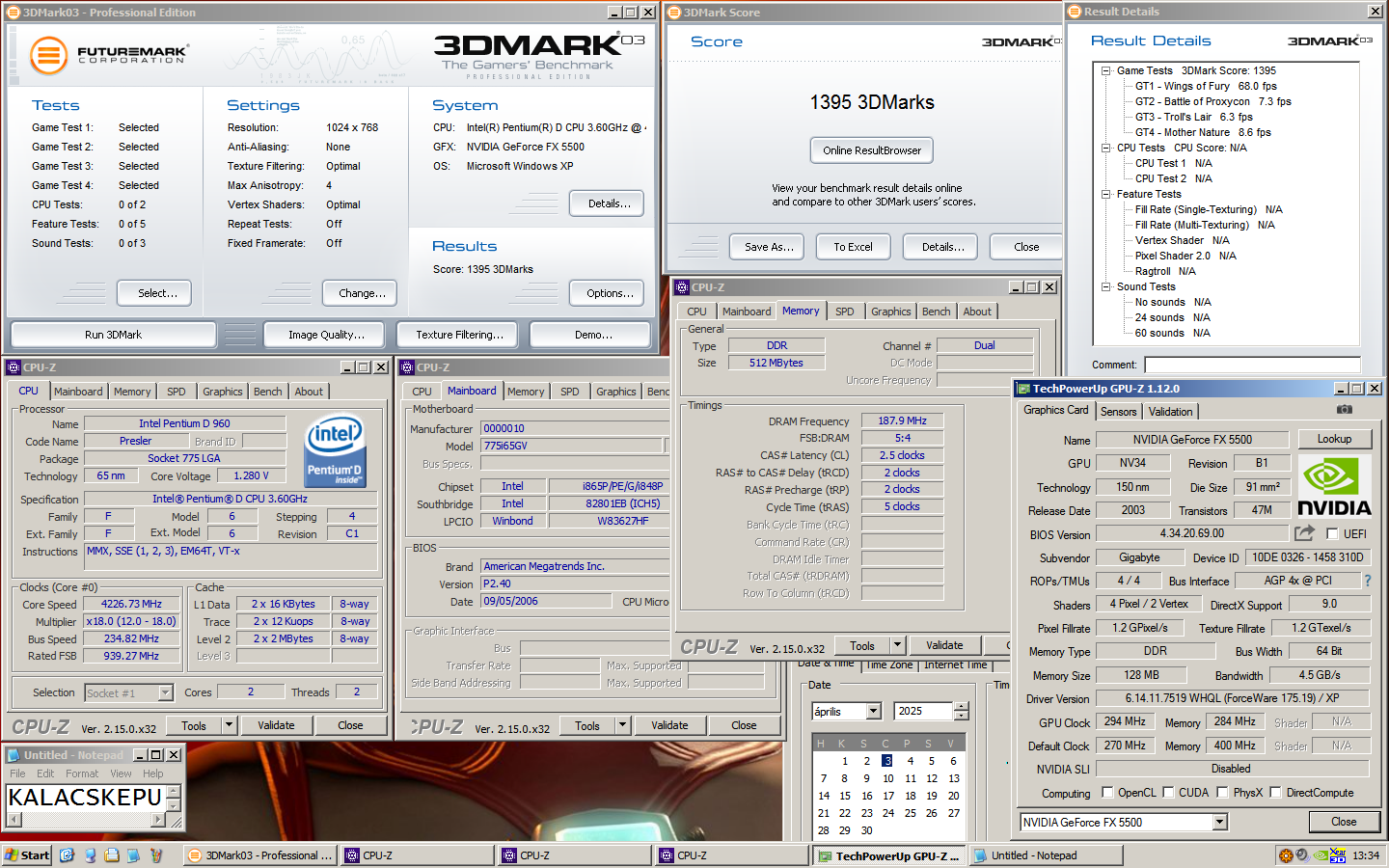Click the NVIDIA system tray icon

1320,855
